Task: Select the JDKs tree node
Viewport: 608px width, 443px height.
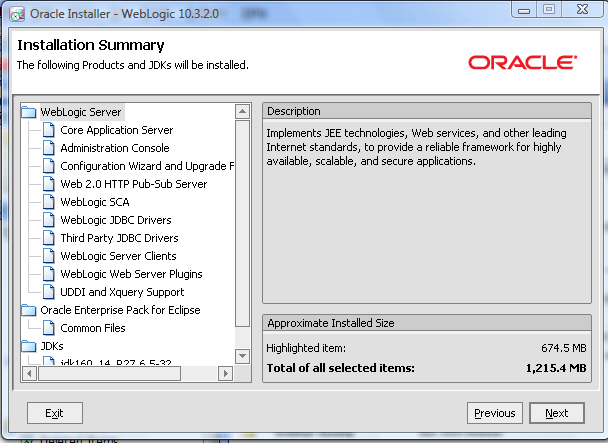Action: [x=52, y=346]
